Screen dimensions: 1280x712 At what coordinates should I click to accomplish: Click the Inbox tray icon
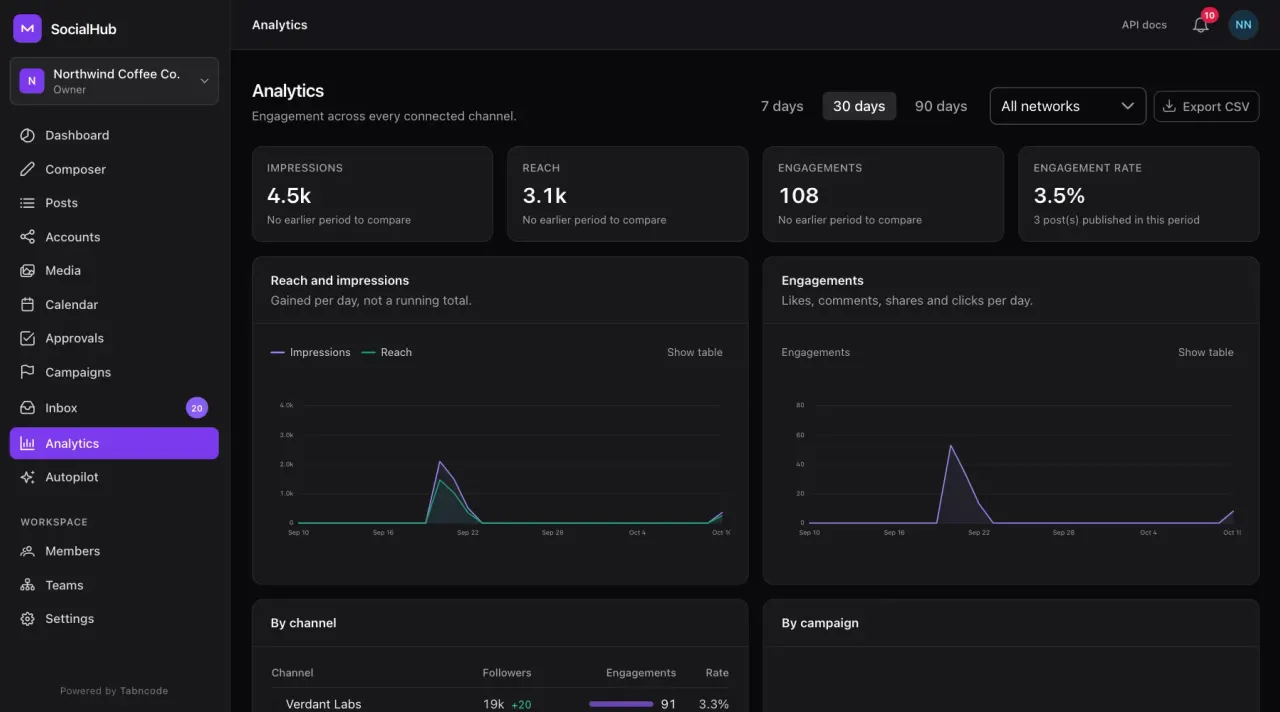pos(27,408)
